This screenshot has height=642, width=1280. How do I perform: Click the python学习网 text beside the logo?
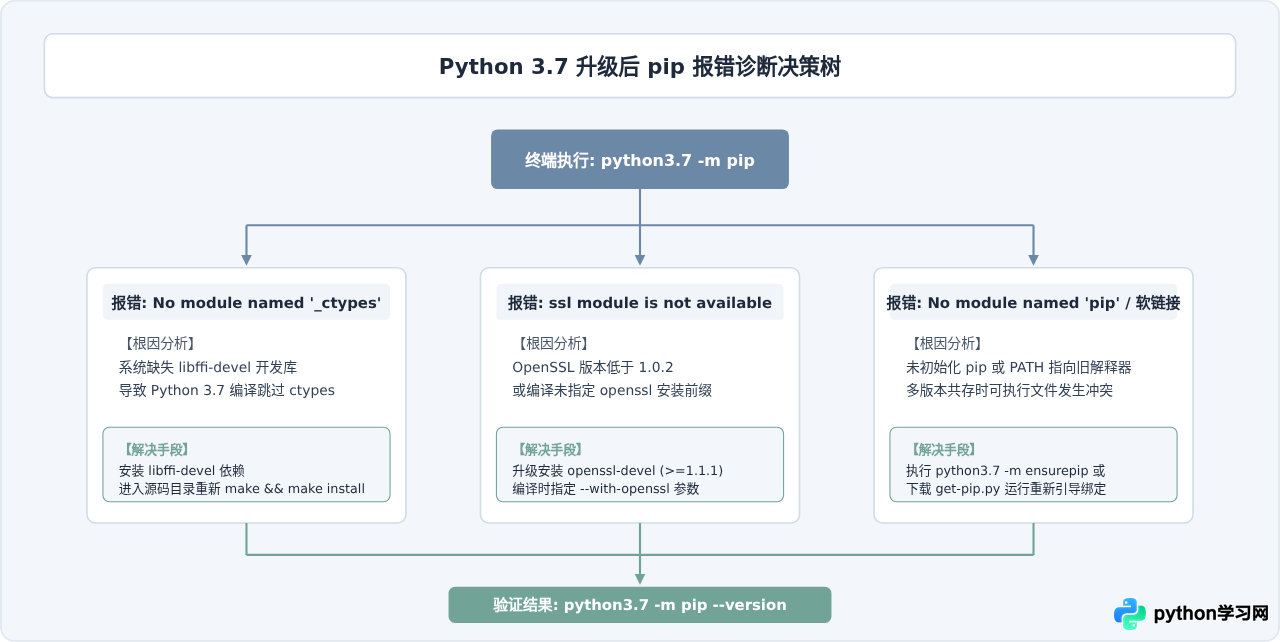pos(1212,614)
